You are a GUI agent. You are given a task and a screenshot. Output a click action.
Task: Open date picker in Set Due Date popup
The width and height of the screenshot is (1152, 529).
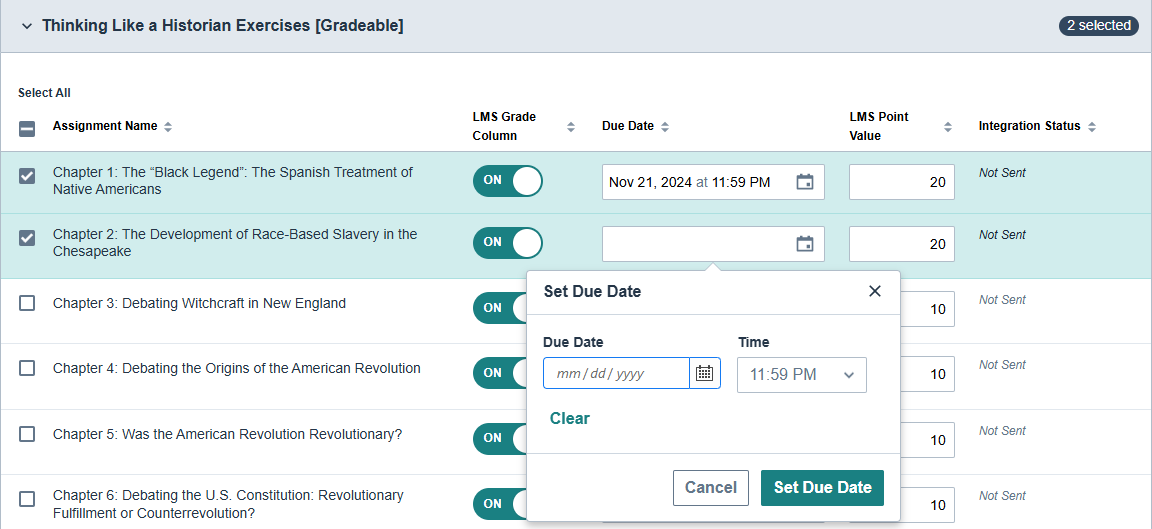705,373
